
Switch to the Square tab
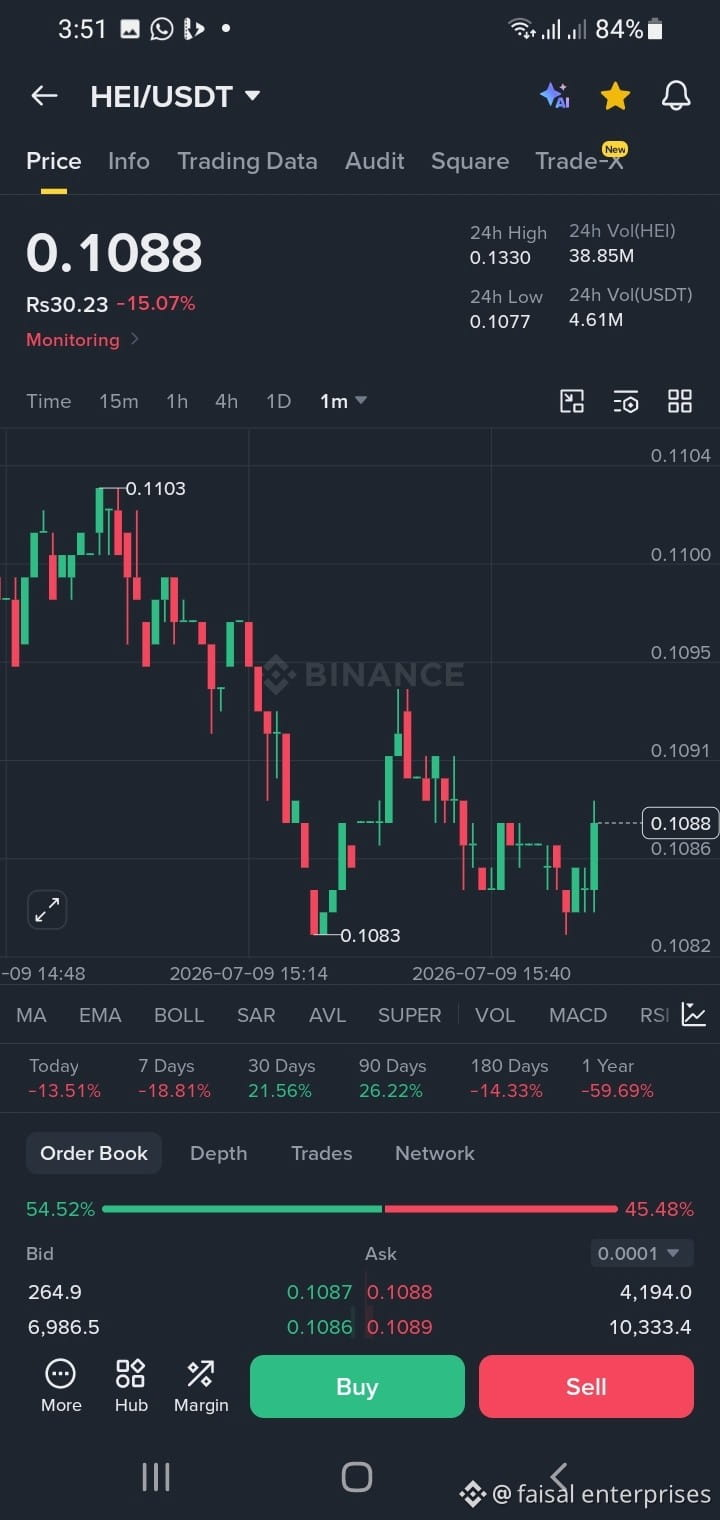pyautogui.click(x=470, y=161)
